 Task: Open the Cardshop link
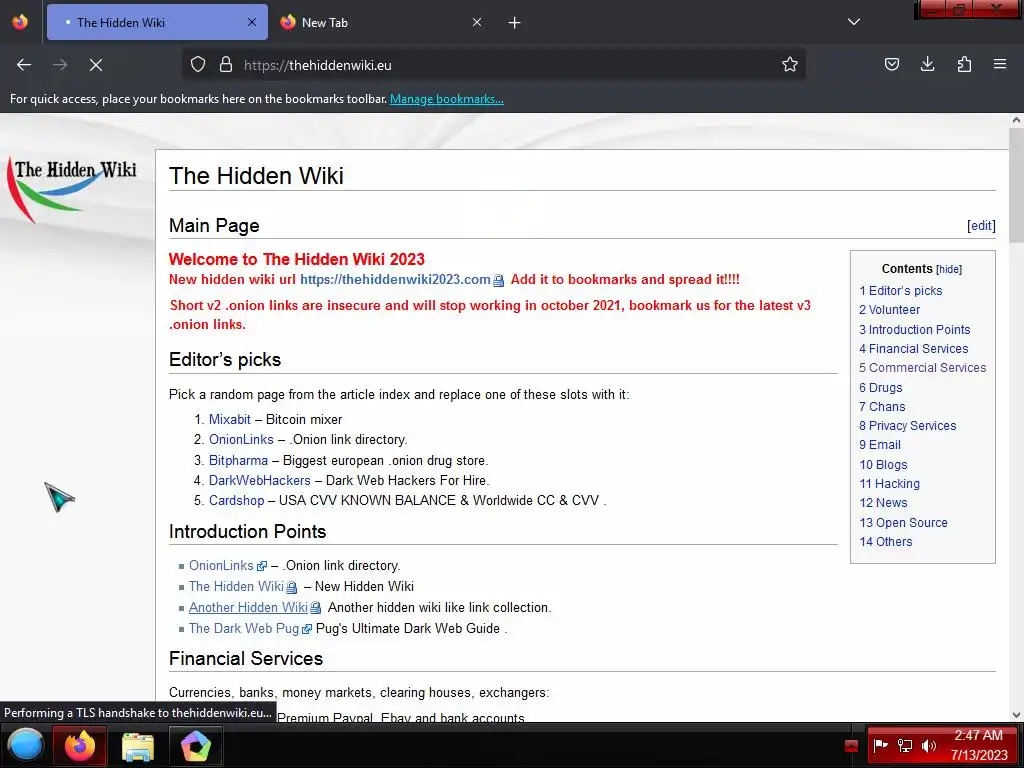click(236, 500)
